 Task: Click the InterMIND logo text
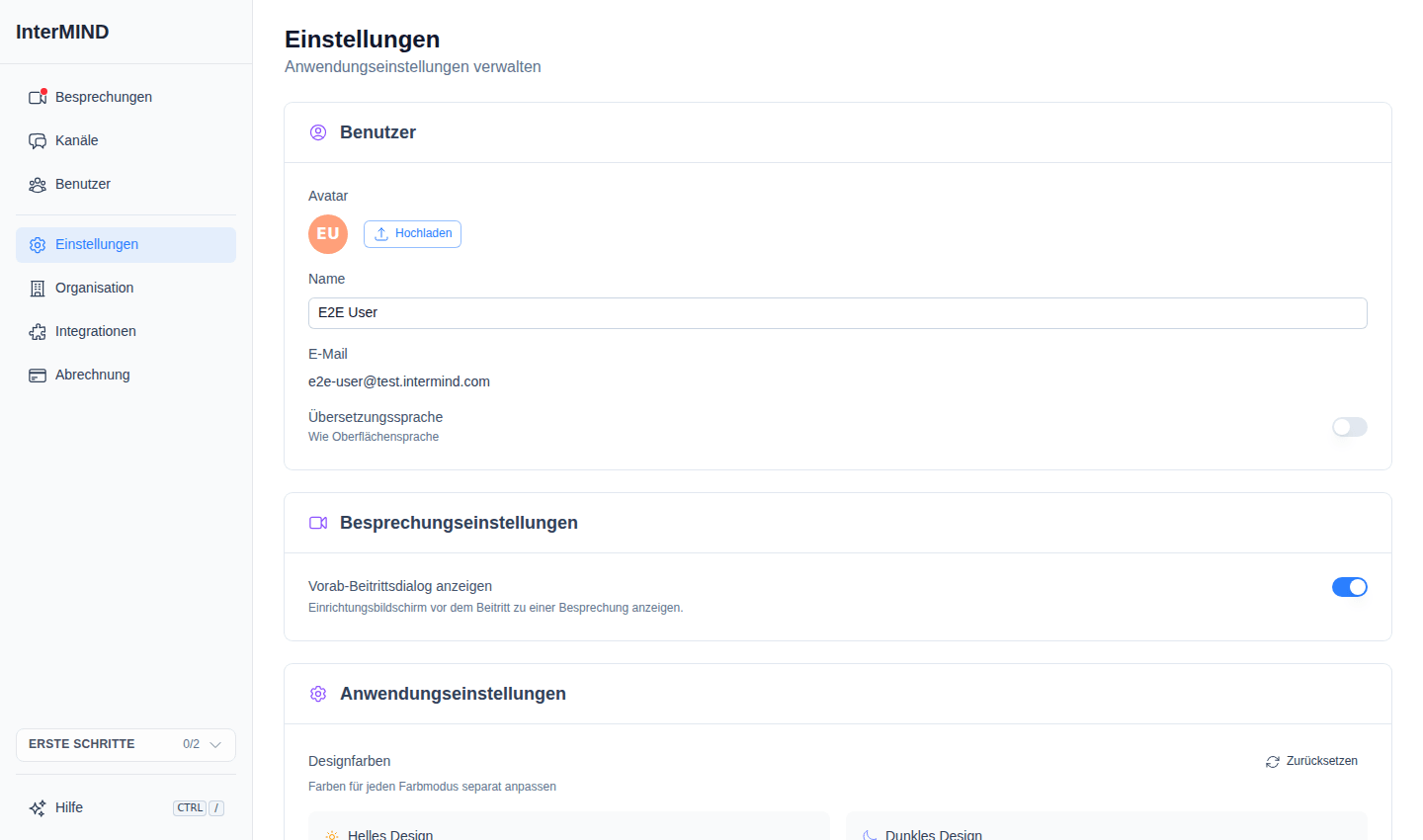pyautogui.click(x=62, y=32)
